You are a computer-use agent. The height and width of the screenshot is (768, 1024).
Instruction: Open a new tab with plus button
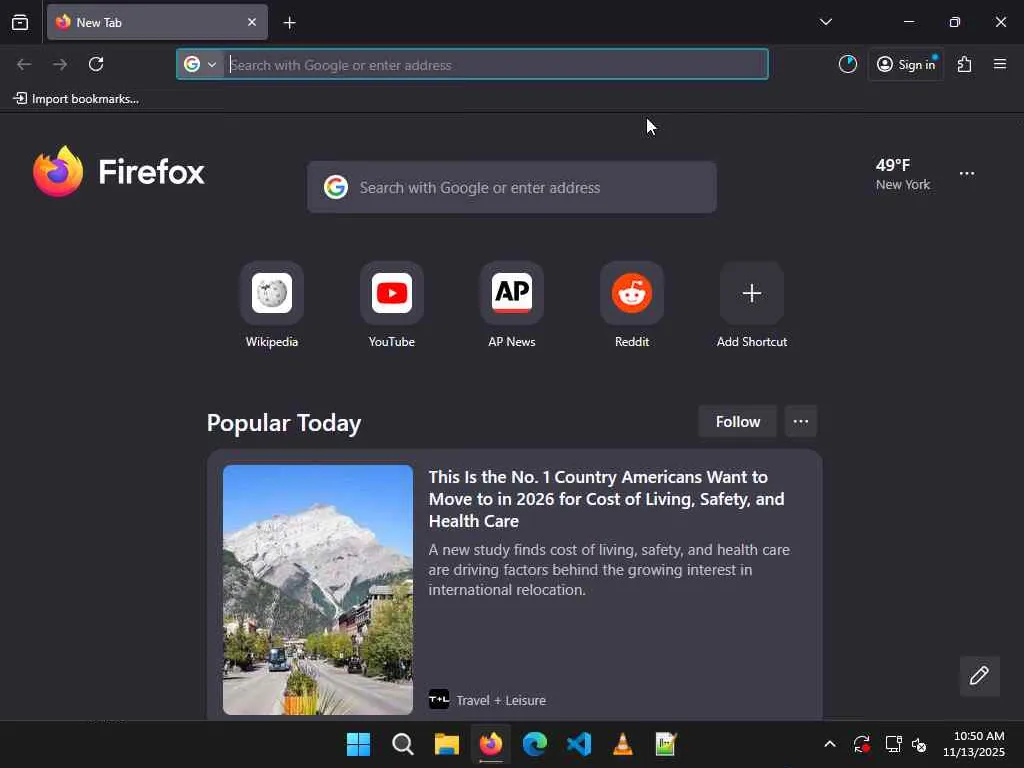(289, 23)
